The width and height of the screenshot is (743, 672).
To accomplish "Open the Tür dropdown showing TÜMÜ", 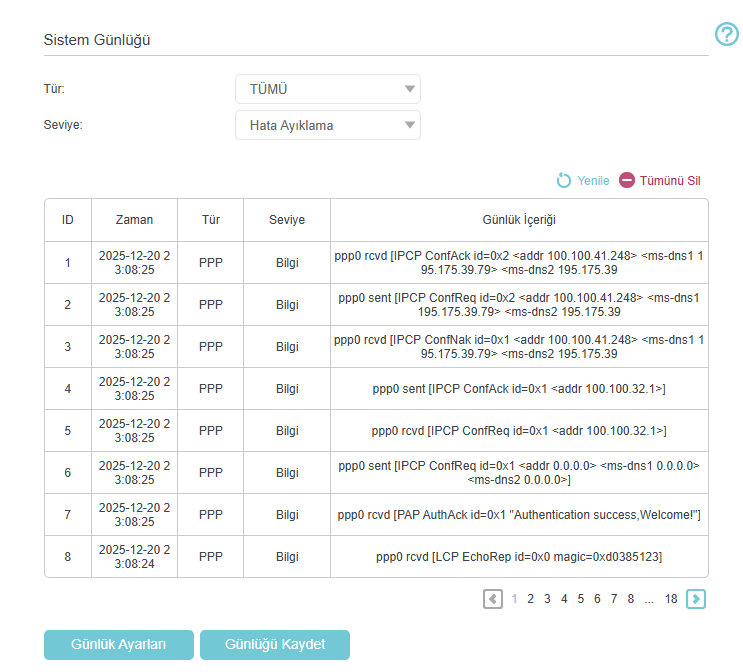I will point(327,89).
